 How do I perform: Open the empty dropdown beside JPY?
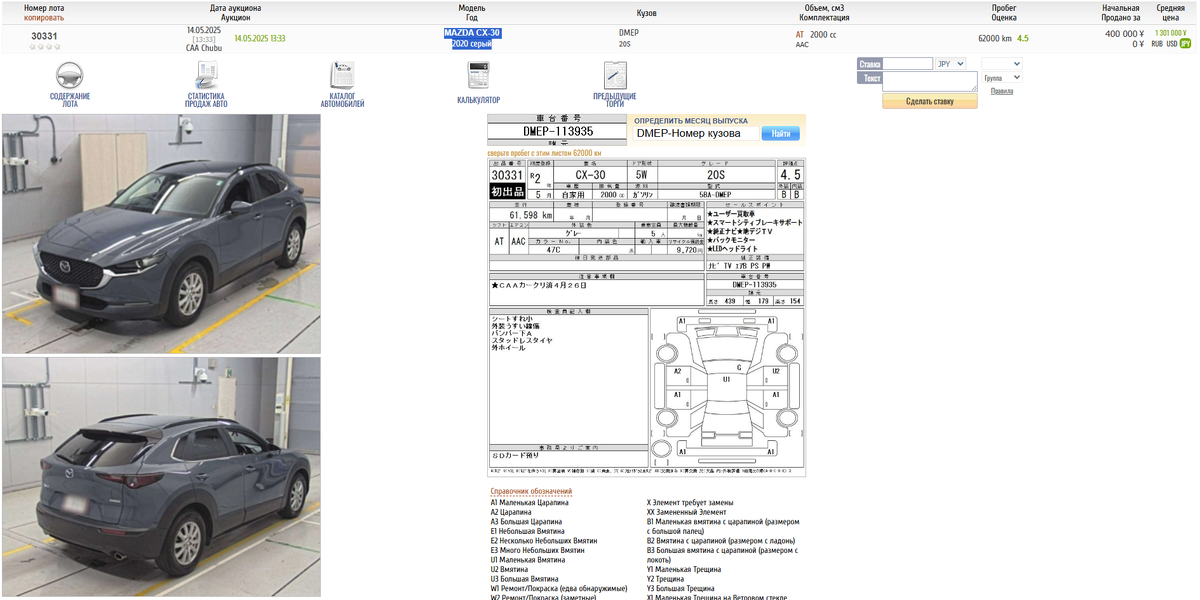tap(1002, 64)
